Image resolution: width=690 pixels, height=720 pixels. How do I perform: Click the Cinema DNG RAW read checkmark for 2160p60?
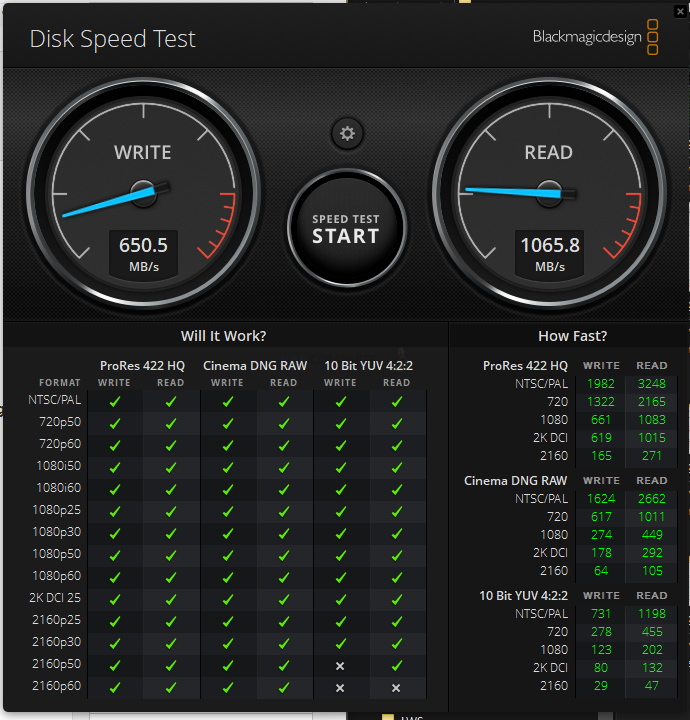pos(284,687)
